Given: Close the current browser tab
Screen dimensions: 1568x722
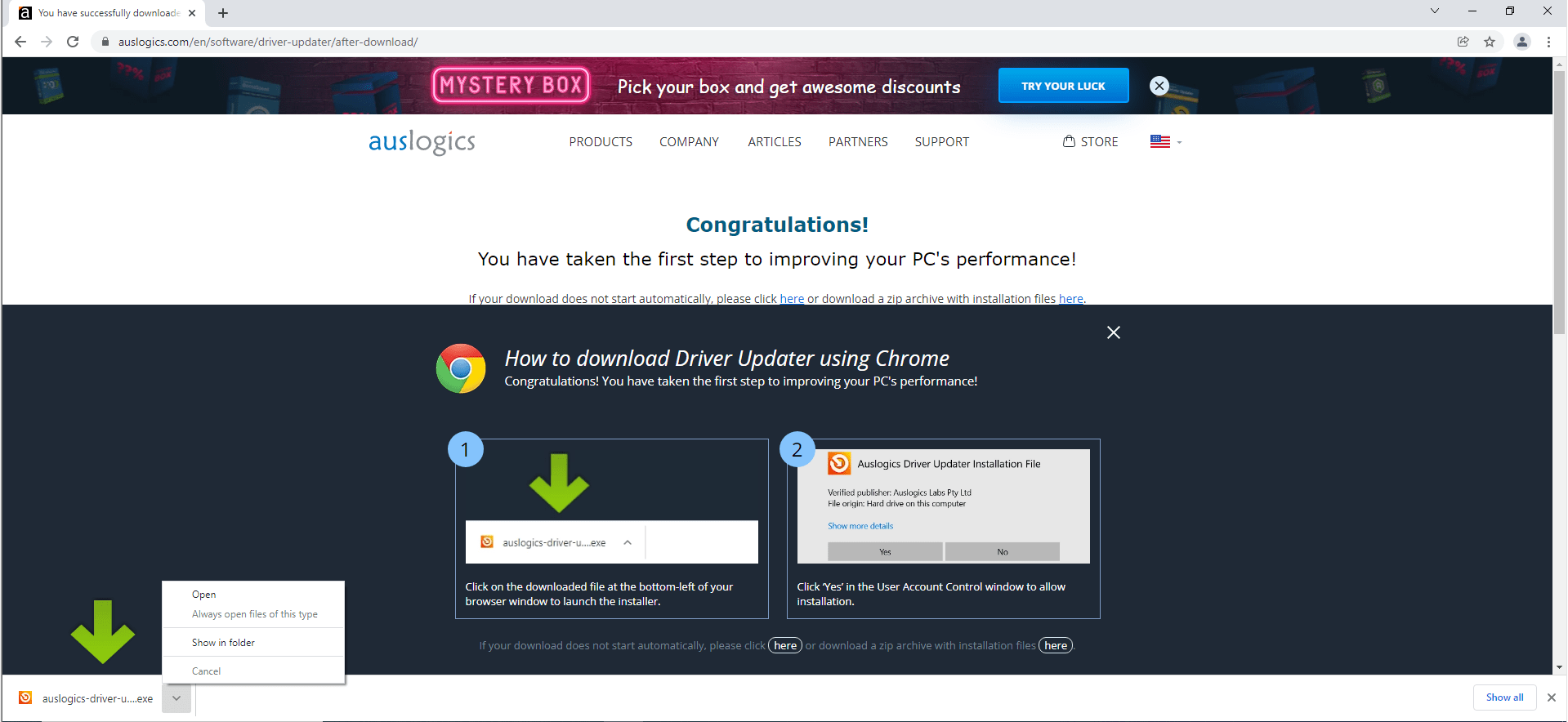Looking at the screenshot, I should 192,13.
